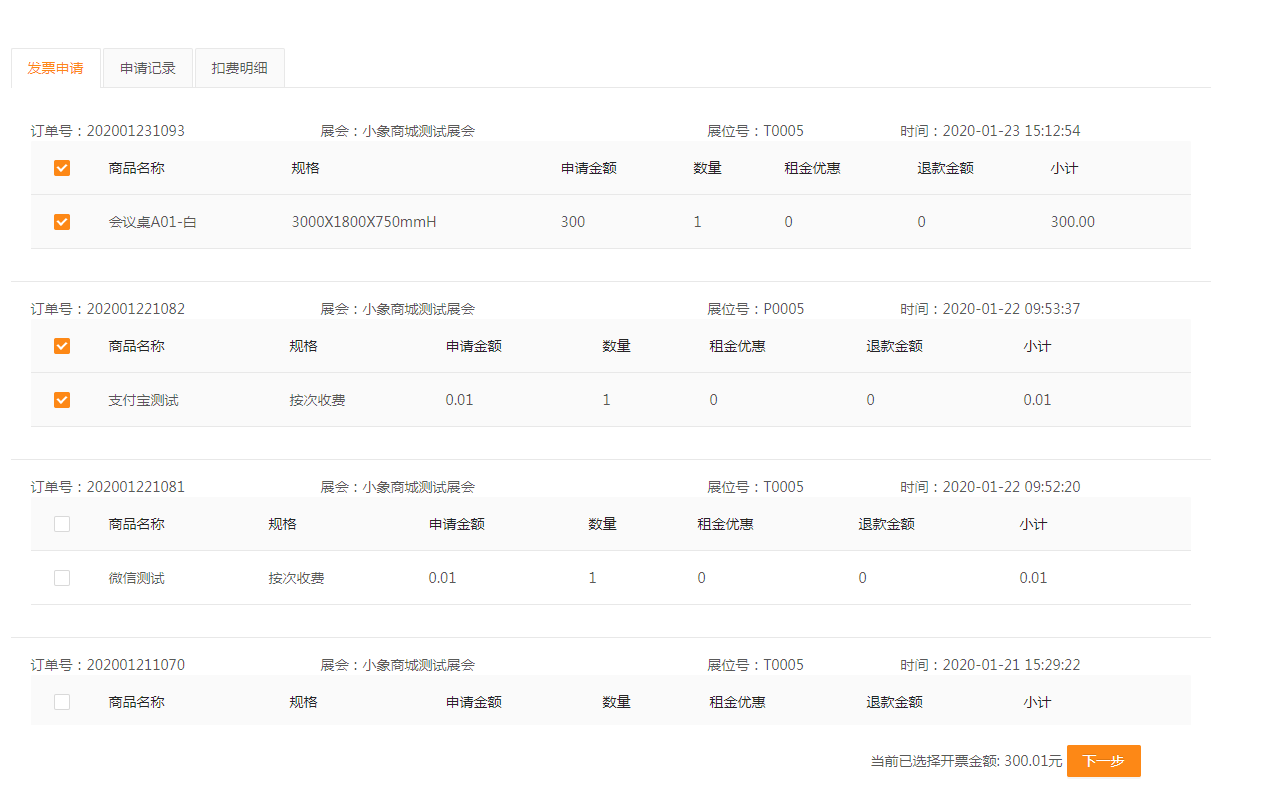Uncheck the 支付宝测试 item checkbox
The width and height of the screenshot is (1269, 785).
coord(62,400)
